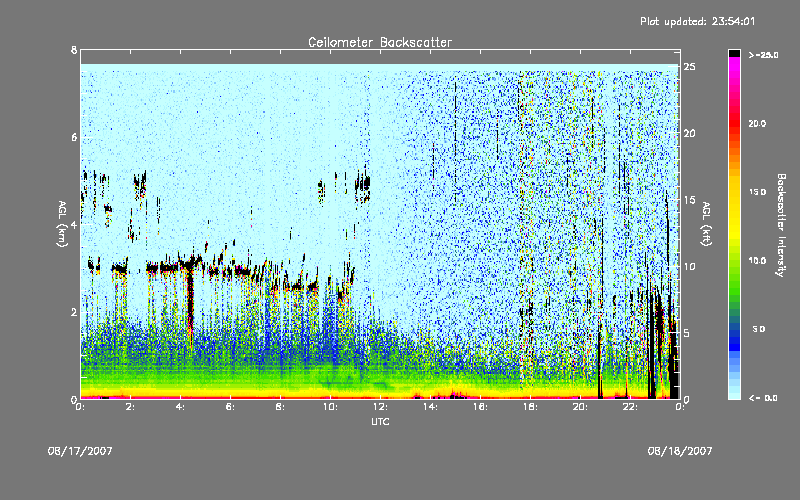Click the "22:" hour tick on UTC axis

pos(631,407)
